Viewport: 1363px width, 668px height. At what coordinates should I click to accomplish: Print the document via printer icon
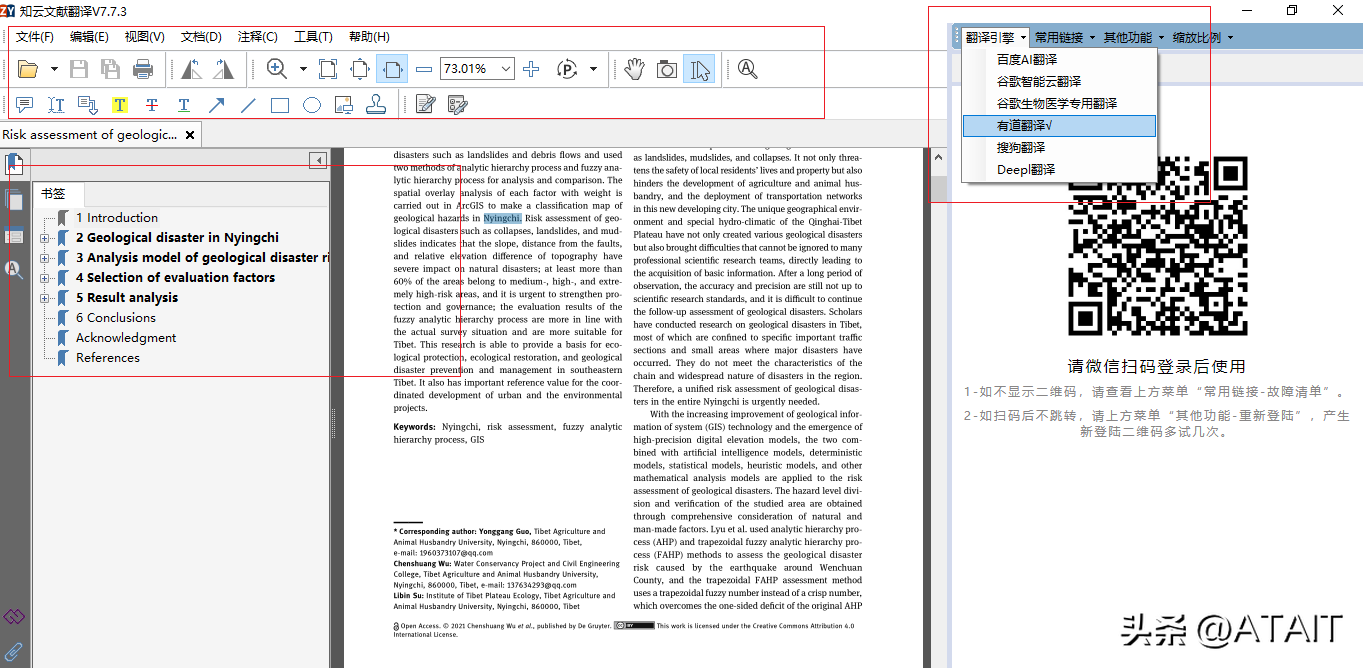point(143,69)
